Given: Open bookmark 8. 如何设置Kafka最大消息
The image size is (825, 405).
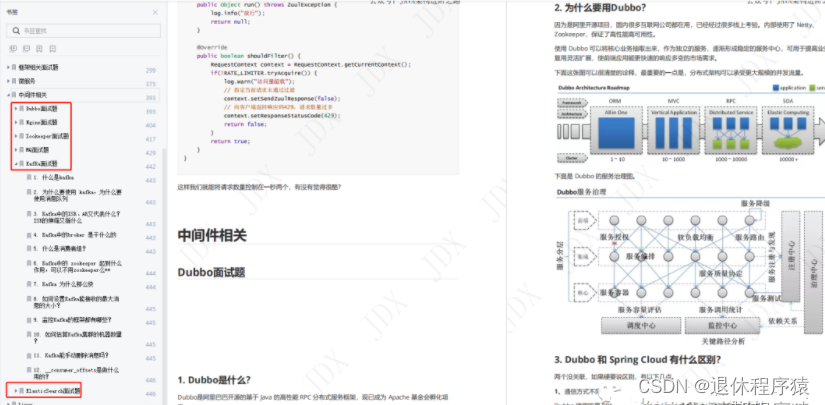Looking at the screenshot, I should point(76,302).
